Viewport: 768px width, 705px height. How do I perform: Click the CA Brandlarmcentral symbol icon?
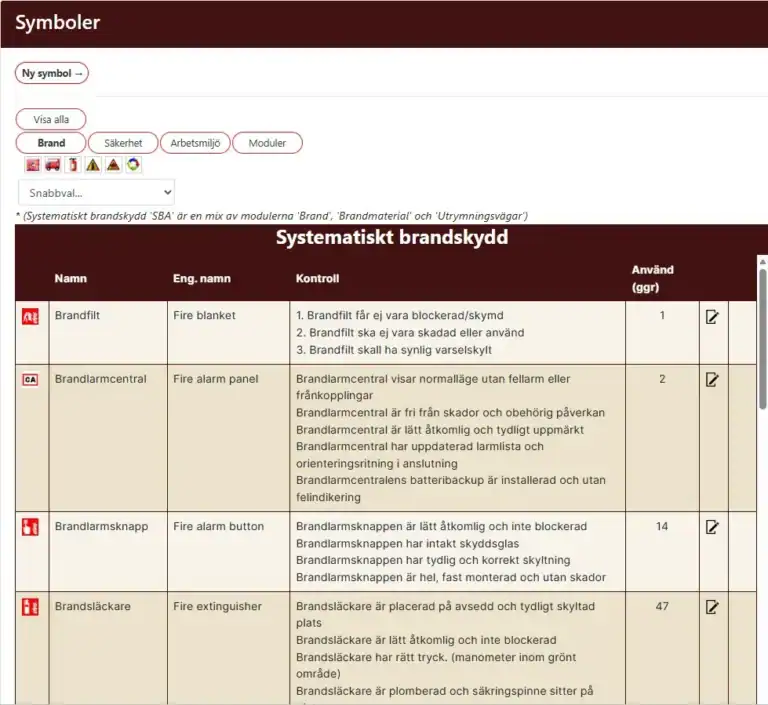pyautogui.click(x=30, y=380)
